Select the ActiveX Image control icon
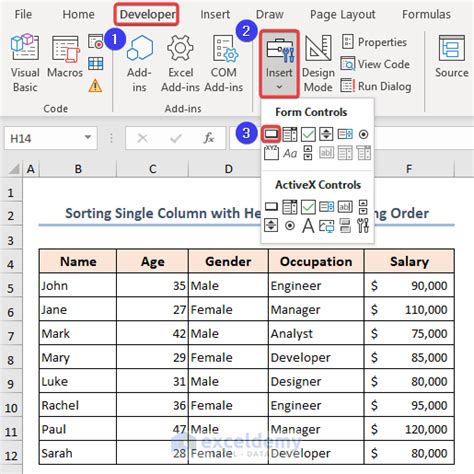Screen dimensions: 474x474 (x=327, y=226)
